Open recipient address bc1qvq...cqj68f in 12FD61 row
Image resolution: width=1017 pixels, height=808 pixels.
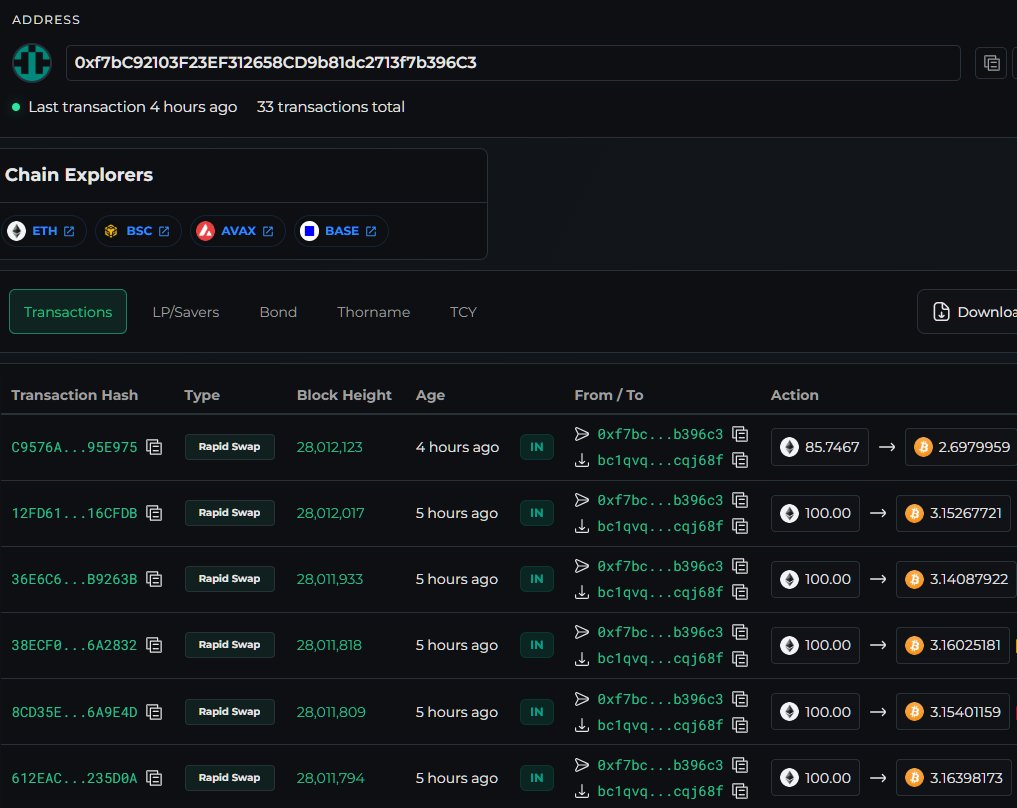pos(660,527)
